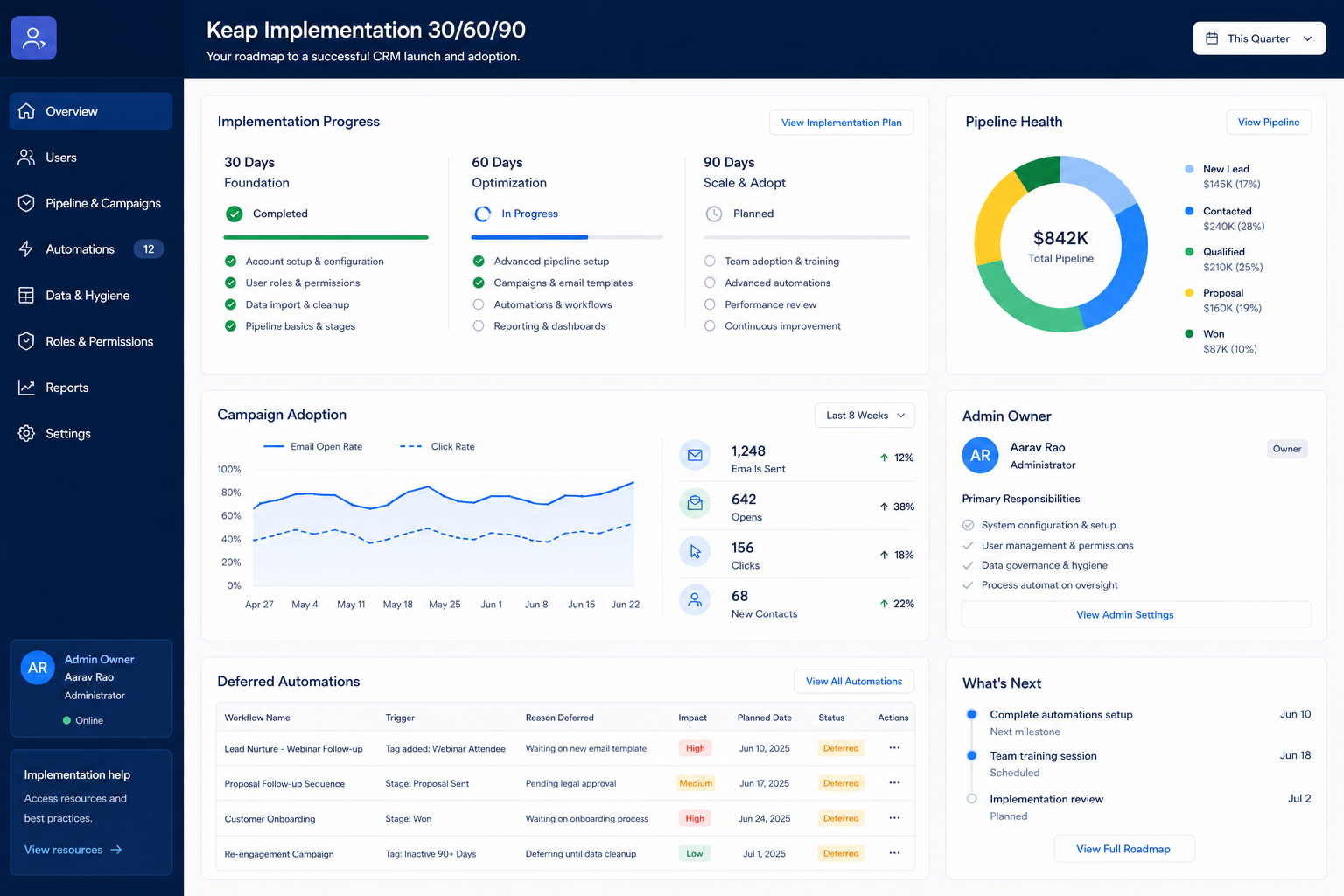Toggle Data import & cleanup check
The image size is (1344, 896).
point(230,304)
